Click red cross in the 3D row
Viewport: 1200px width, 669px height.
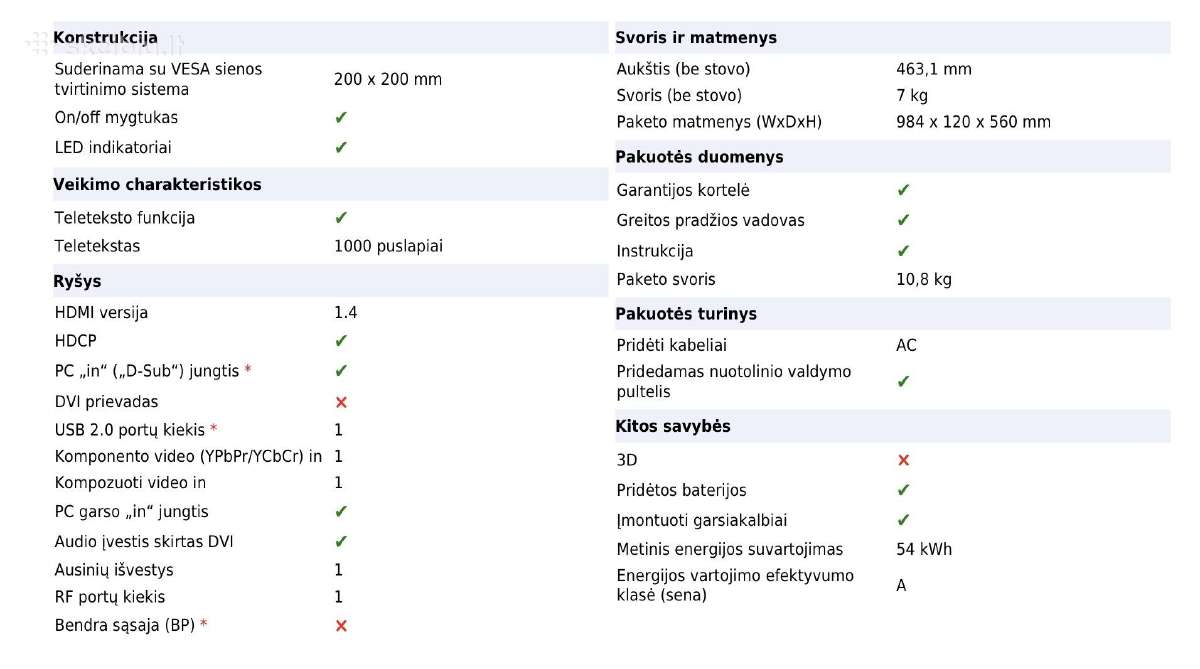pyautogui.click(x=903, y=460)
